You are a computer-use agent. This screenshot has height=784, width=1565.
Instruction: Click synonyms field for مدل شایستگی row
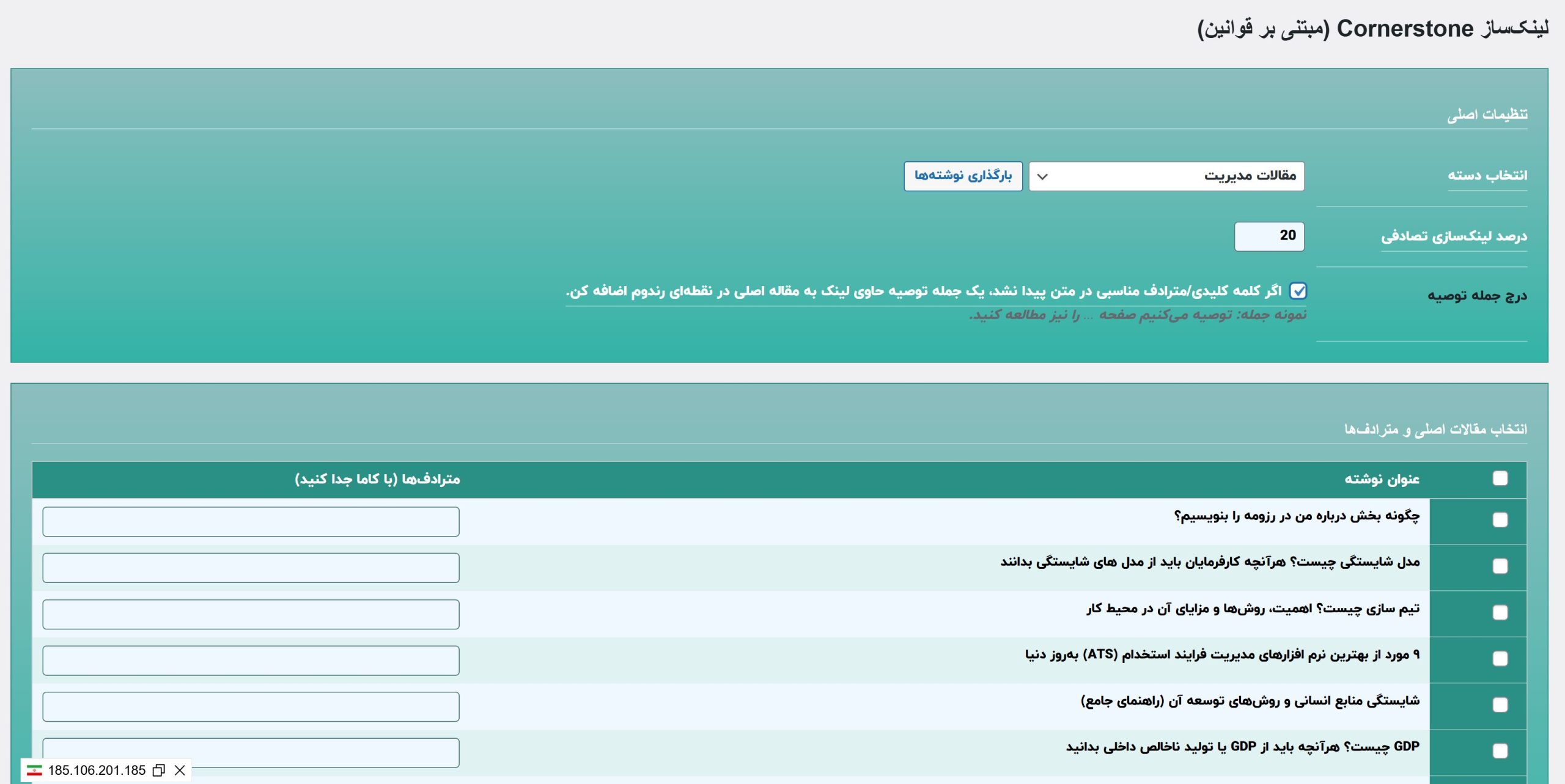pos(251,568)
